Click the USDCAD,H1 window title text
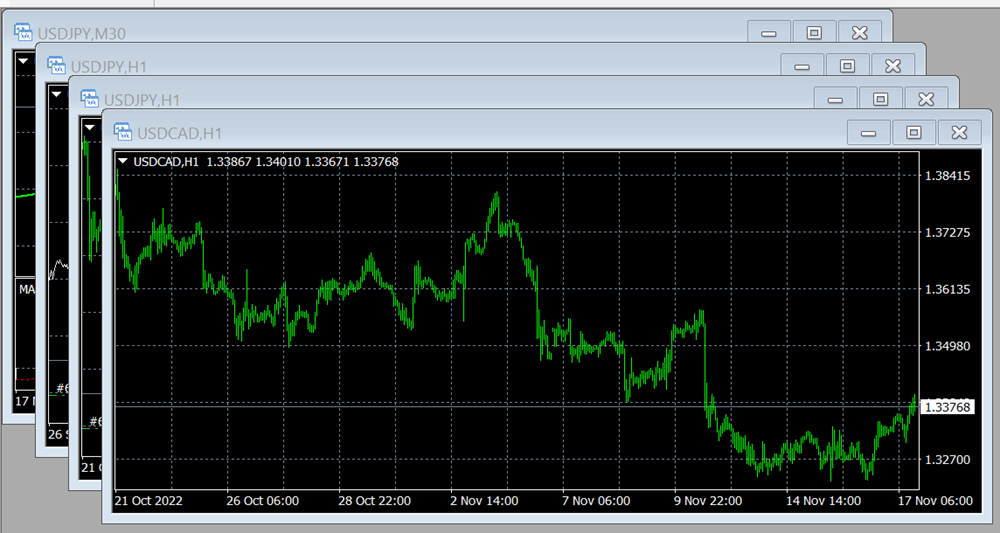Viewport: 1000px width, 533px height. click(179, 133)
